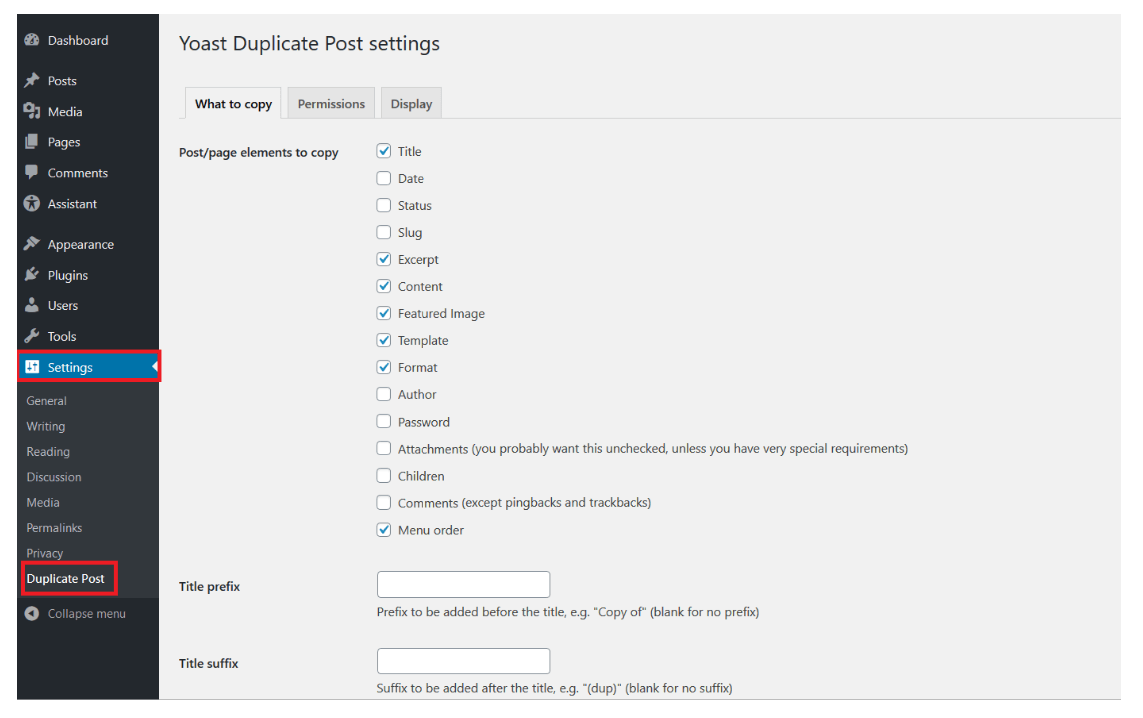Select the What to copy tab
Screen dimensions: 1143x718
pos(233,104)
